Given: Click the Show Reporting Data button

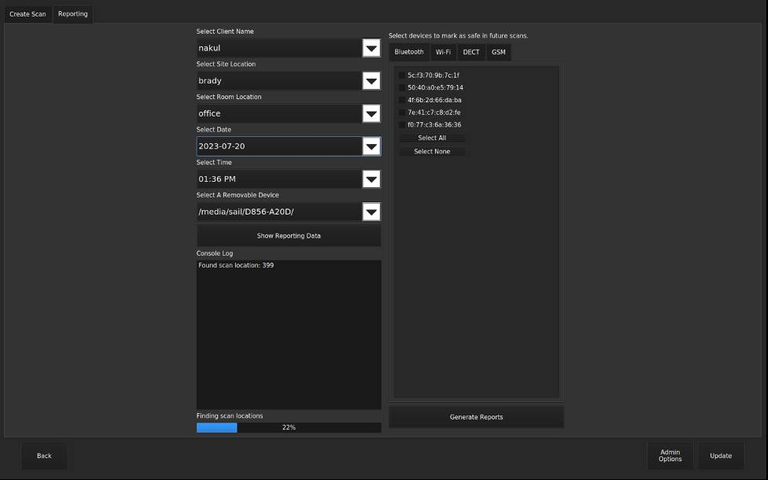Looking at the screenshot, I should pos(288,236).
